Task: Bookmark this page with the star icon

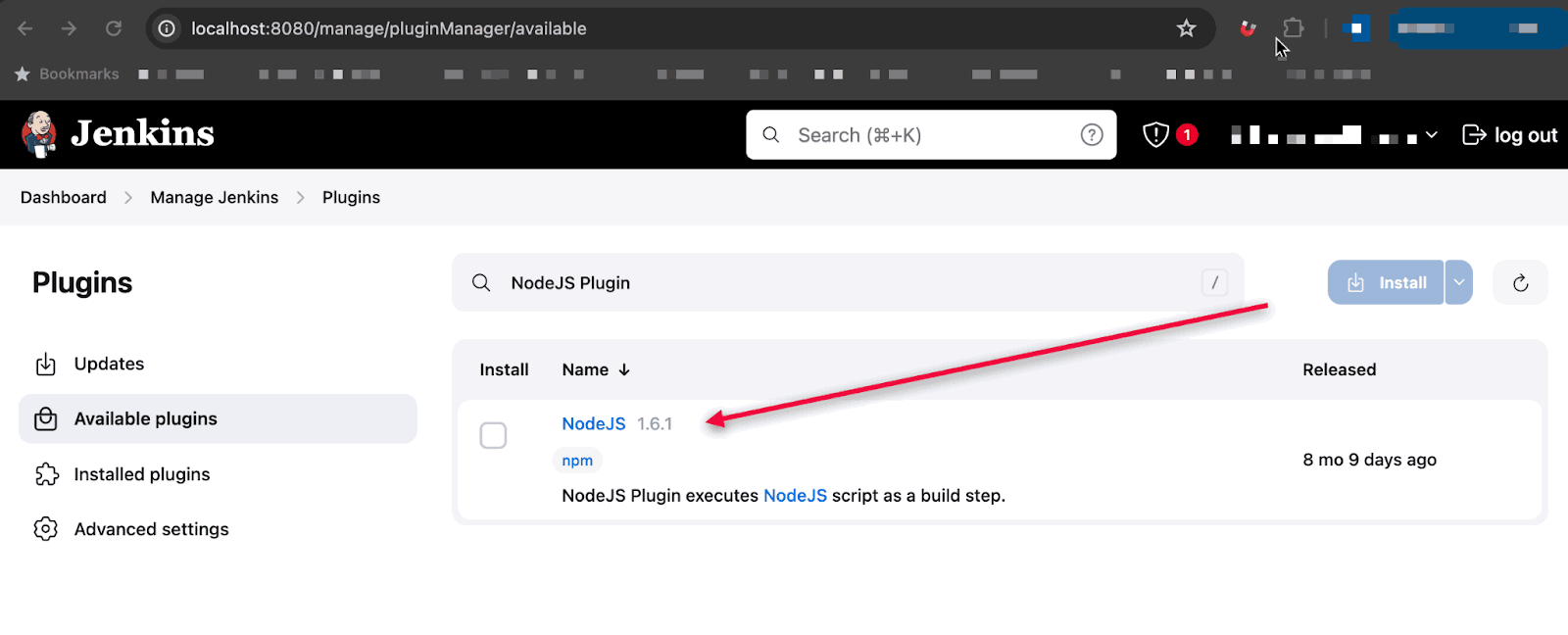Action: point(1187,28)
